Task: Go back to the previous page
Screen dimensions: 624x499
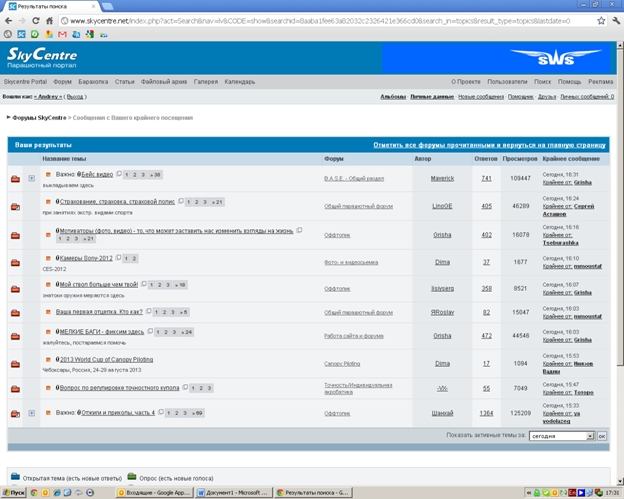Action: (8, 21)
